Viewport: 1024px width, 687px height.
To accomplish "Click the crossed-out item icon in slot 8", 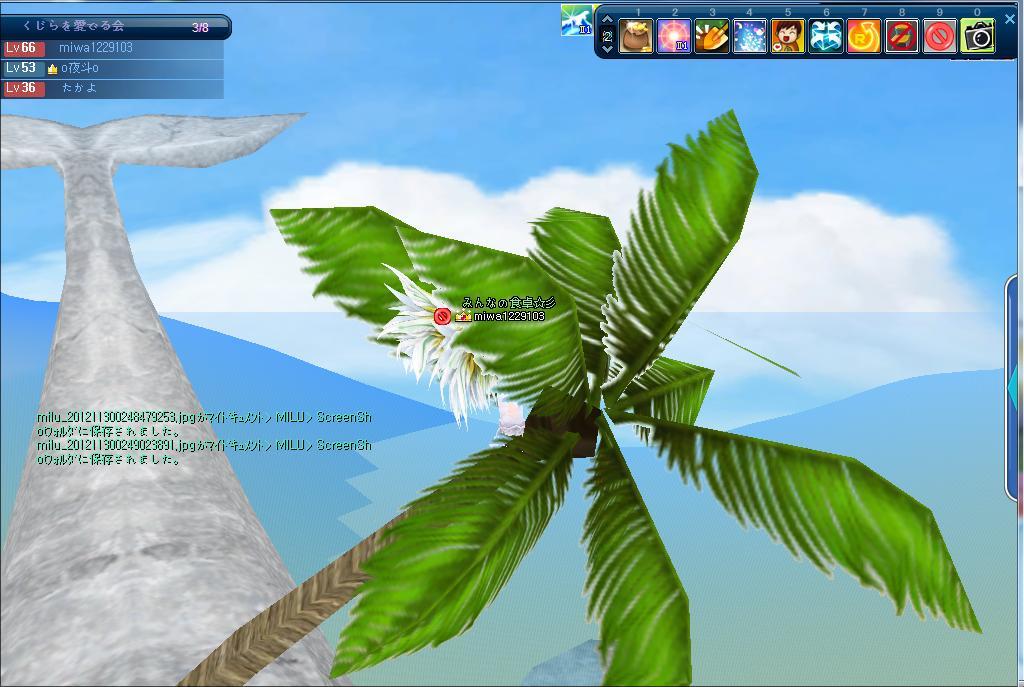I will point(902,37).
